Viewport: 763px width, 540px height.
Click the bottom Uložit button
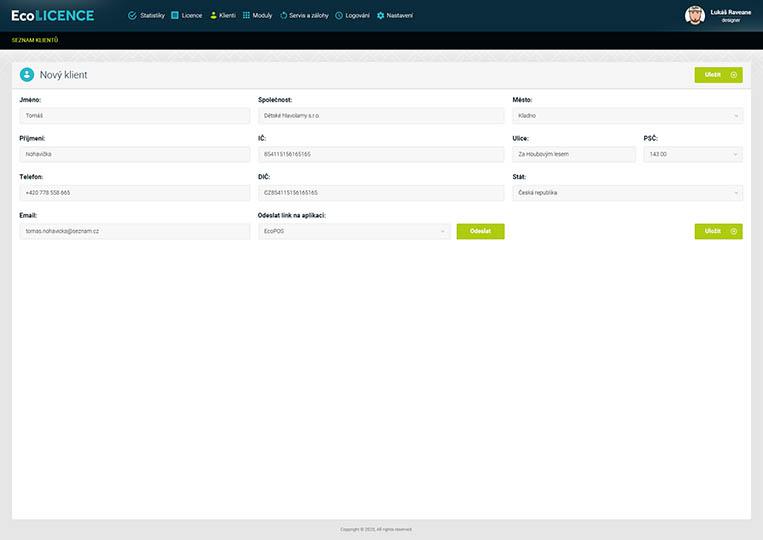[x=718, y=231]
